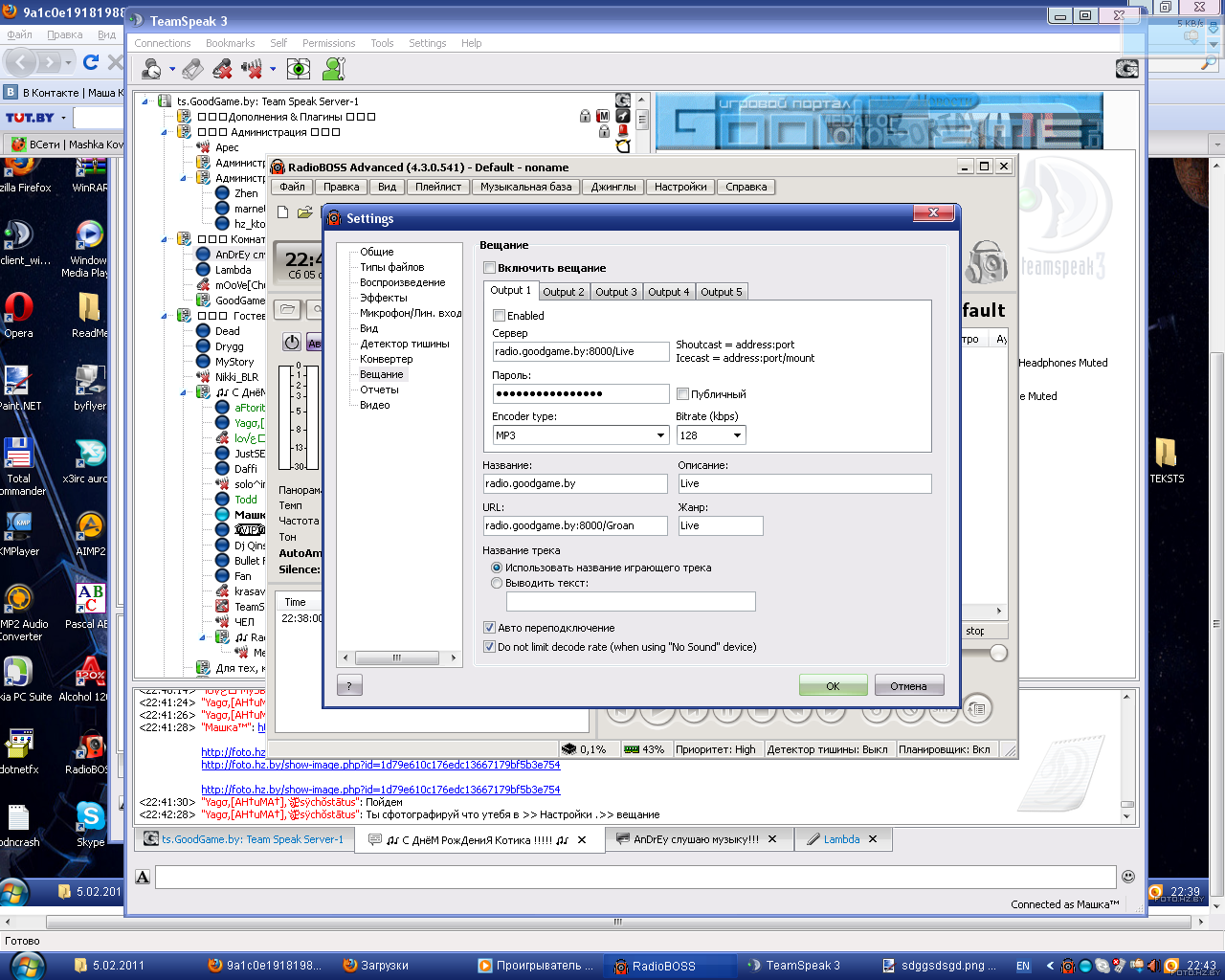The image size is (1225, 980).
Task: Tick the Enabled checkbox for Output 1
Action: (x=499, y=315)
